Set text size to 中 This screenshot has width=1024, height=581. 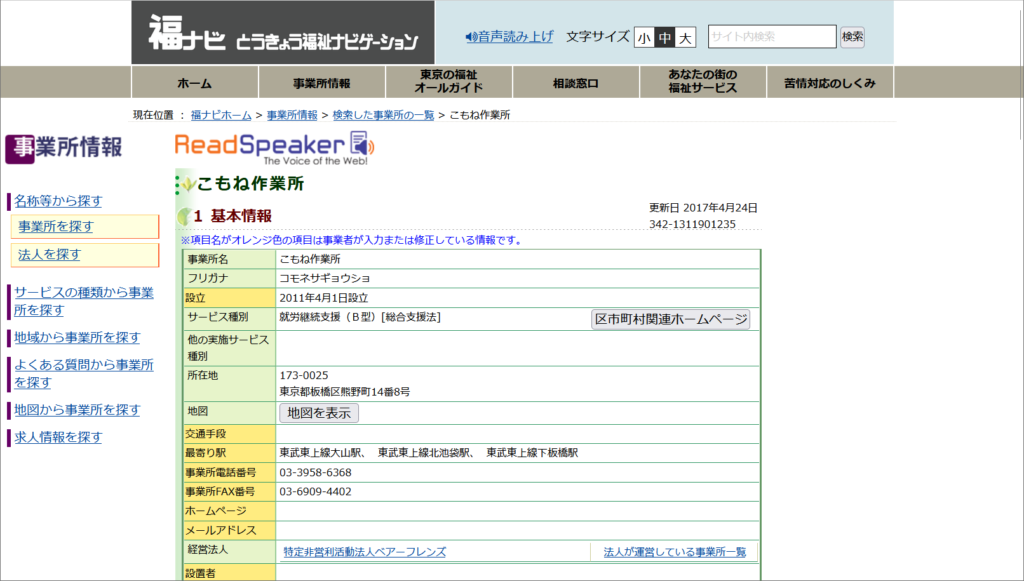(664, 38)
